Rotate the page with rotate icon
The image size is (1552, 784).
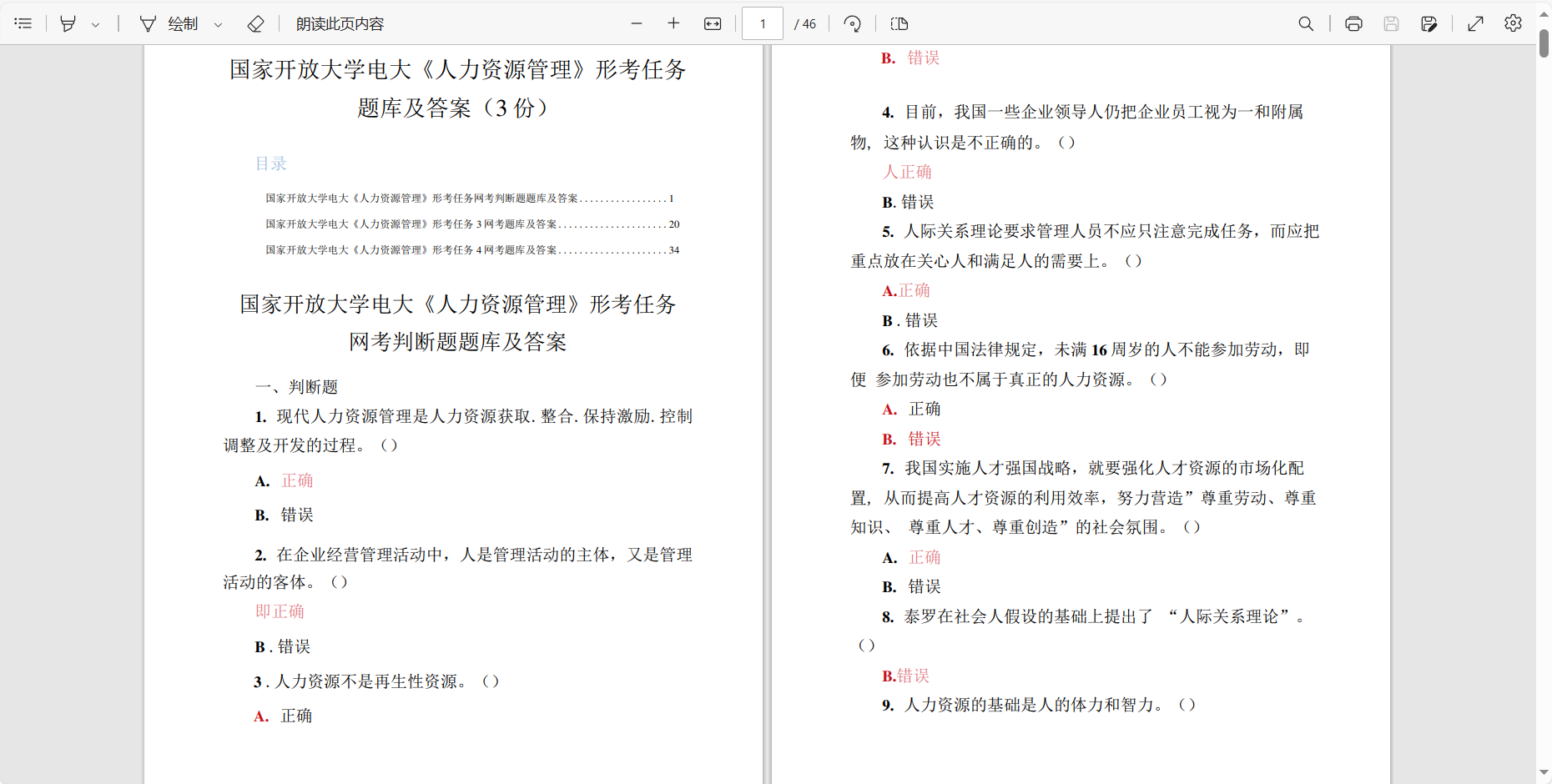tap(852, 23)
